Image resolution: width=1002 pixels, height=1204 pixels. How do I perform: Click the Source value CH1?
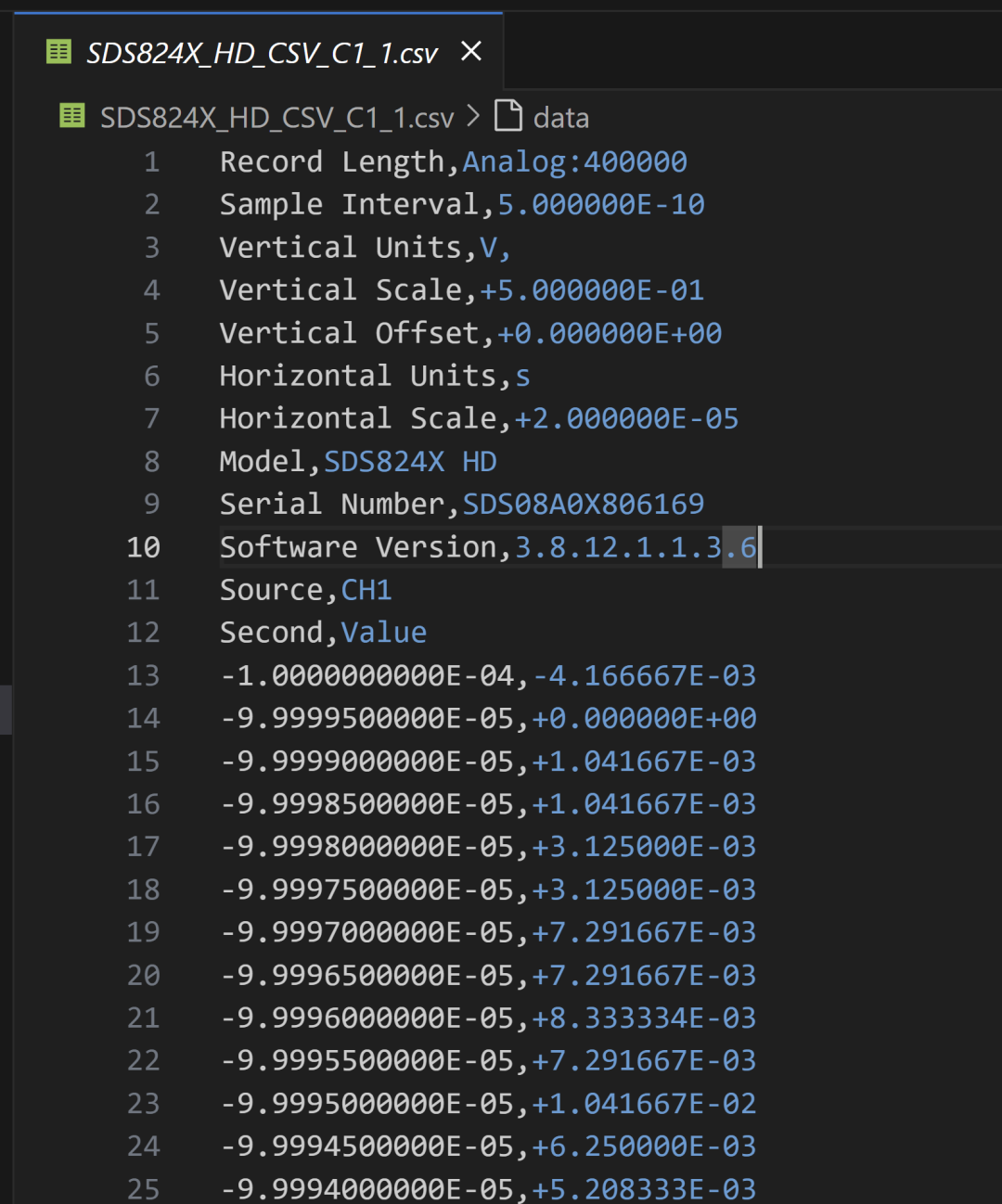click(x=366, y=590)
